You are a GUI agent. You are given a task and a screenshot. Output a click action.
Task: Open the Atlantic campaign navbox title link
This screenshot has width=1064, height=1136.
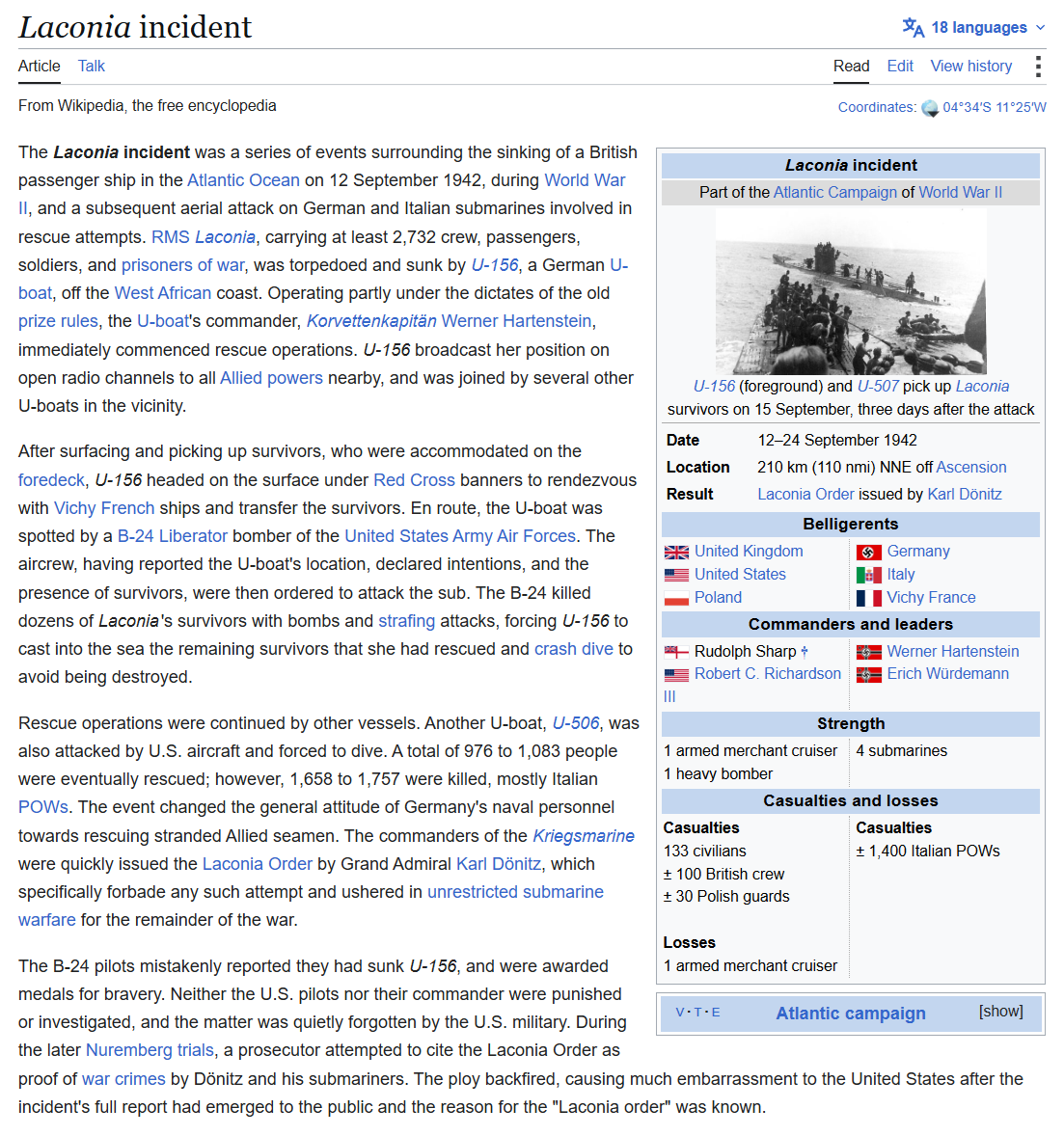(850, 1014)
